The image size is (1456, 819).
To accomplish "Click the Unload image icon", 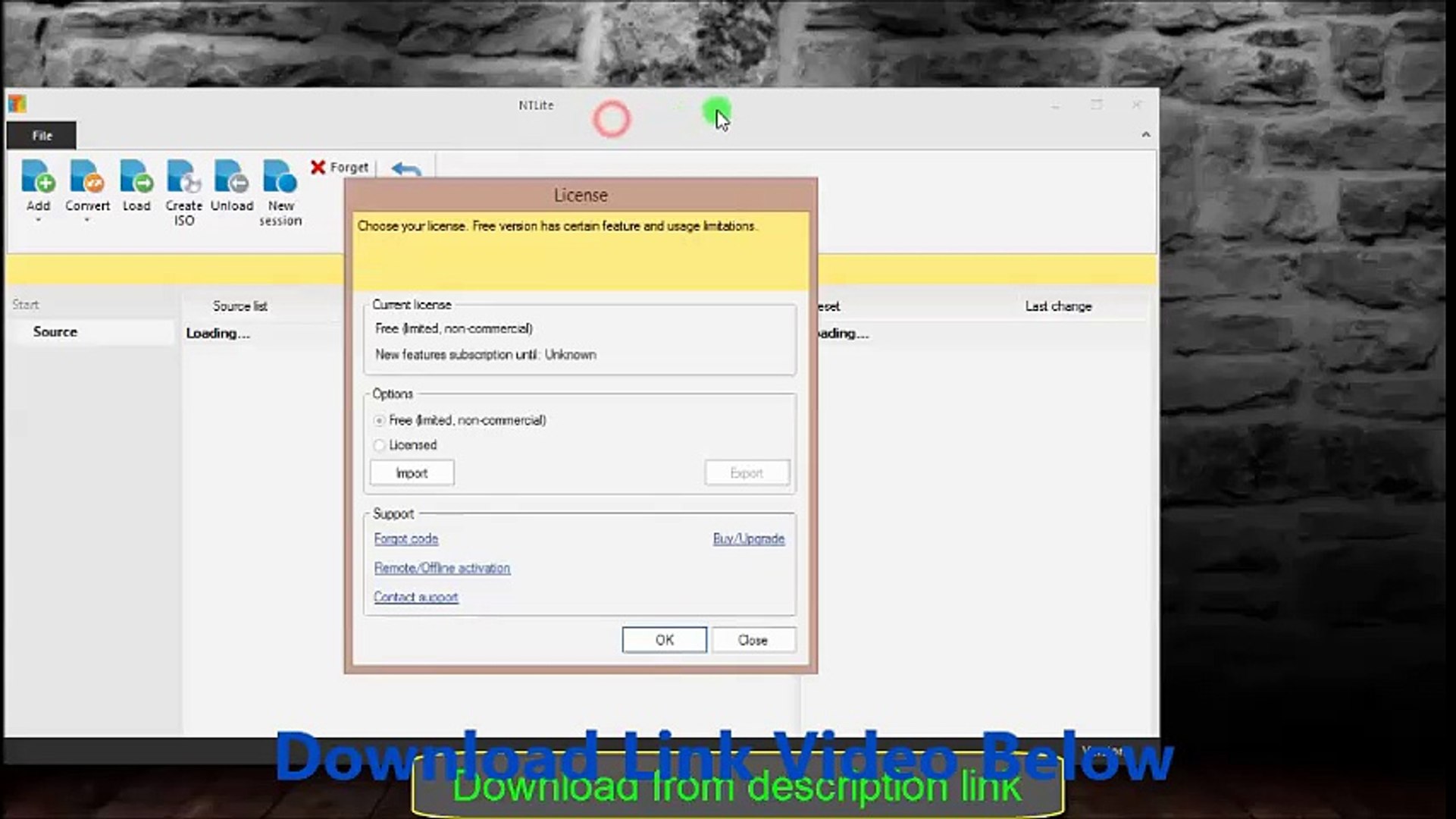I will [231, 177].
